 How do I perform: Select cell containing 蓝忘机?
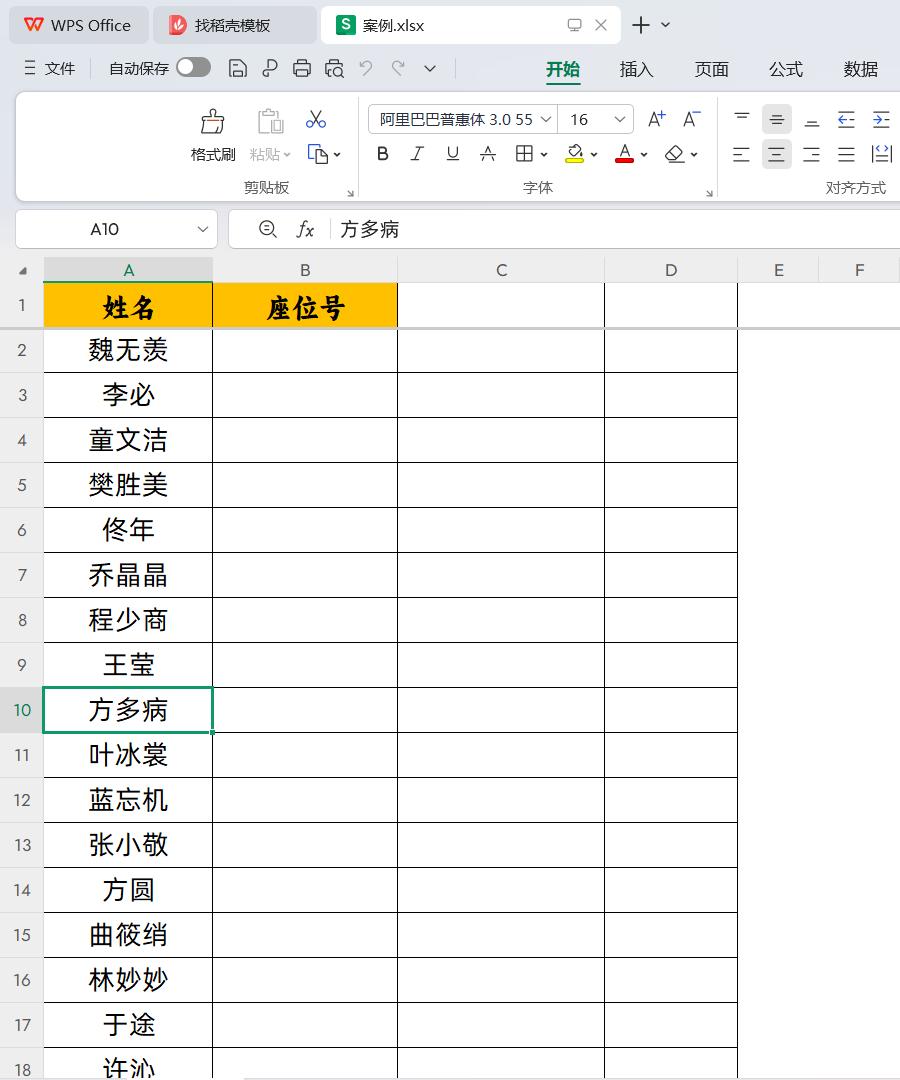pyautogui.click(x=128, y=800)
